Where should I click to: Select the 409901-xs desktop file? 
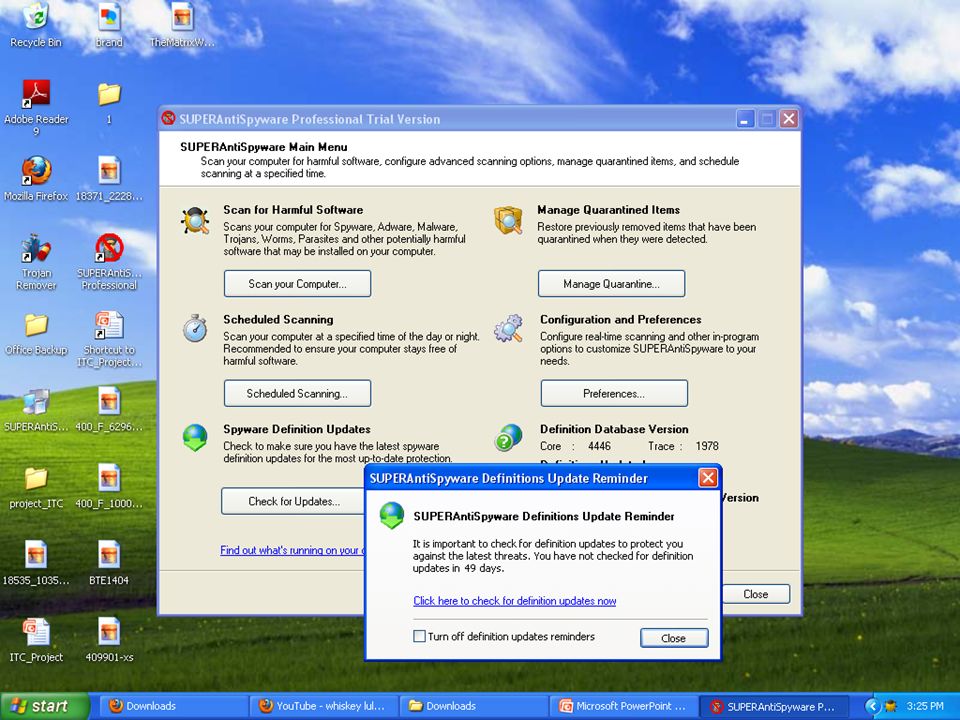point(109,632)
